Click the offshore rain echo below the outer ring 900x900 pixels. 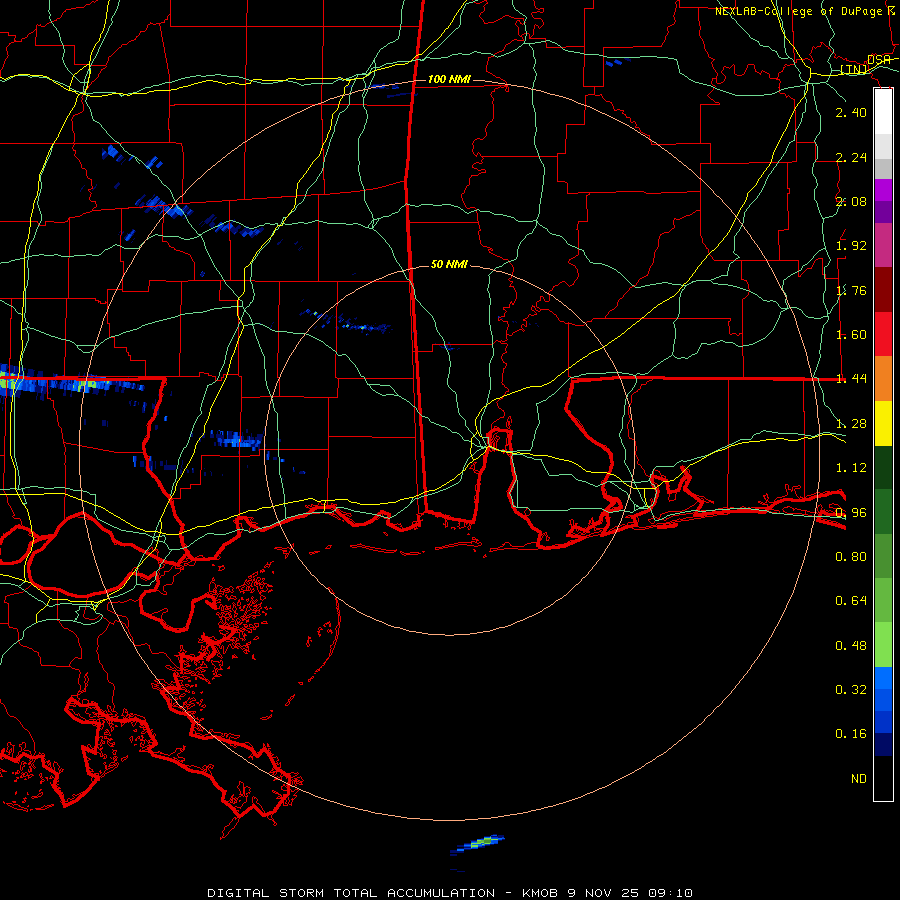478,844
